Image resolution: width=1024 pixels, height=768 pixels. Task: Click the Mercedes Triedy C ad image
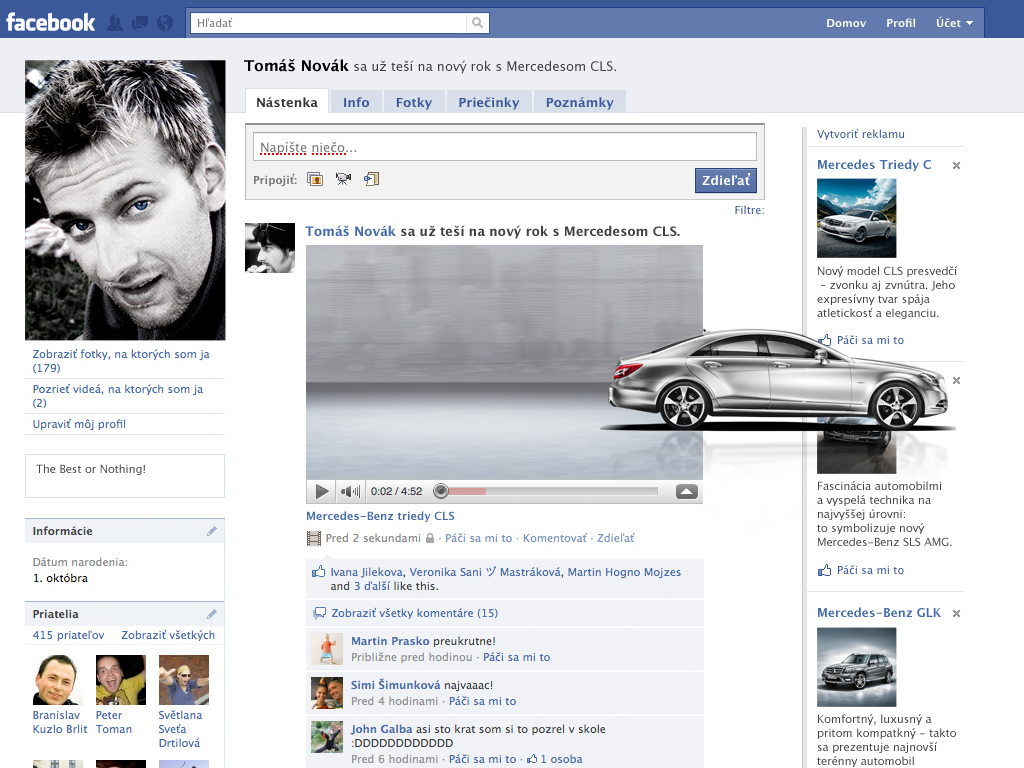[x=856, y=218]
